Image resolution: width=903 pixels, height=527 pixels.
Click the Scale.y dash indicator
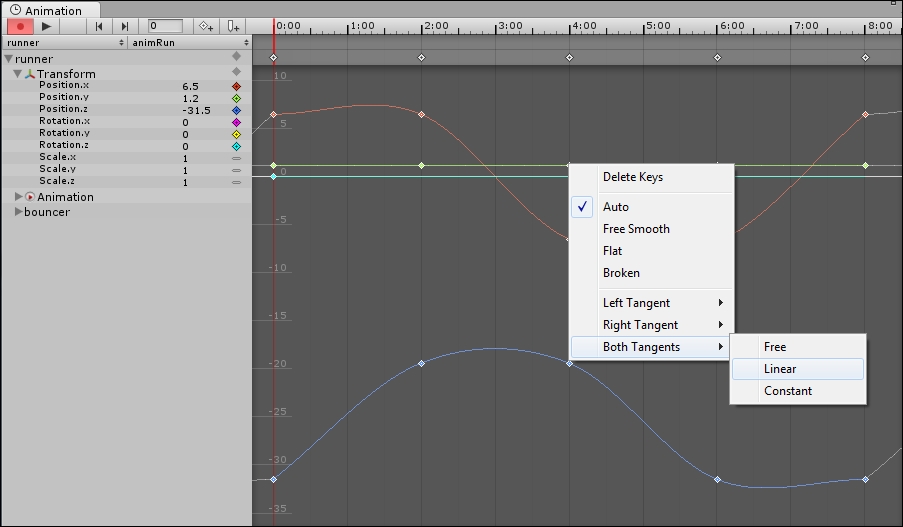236,170
